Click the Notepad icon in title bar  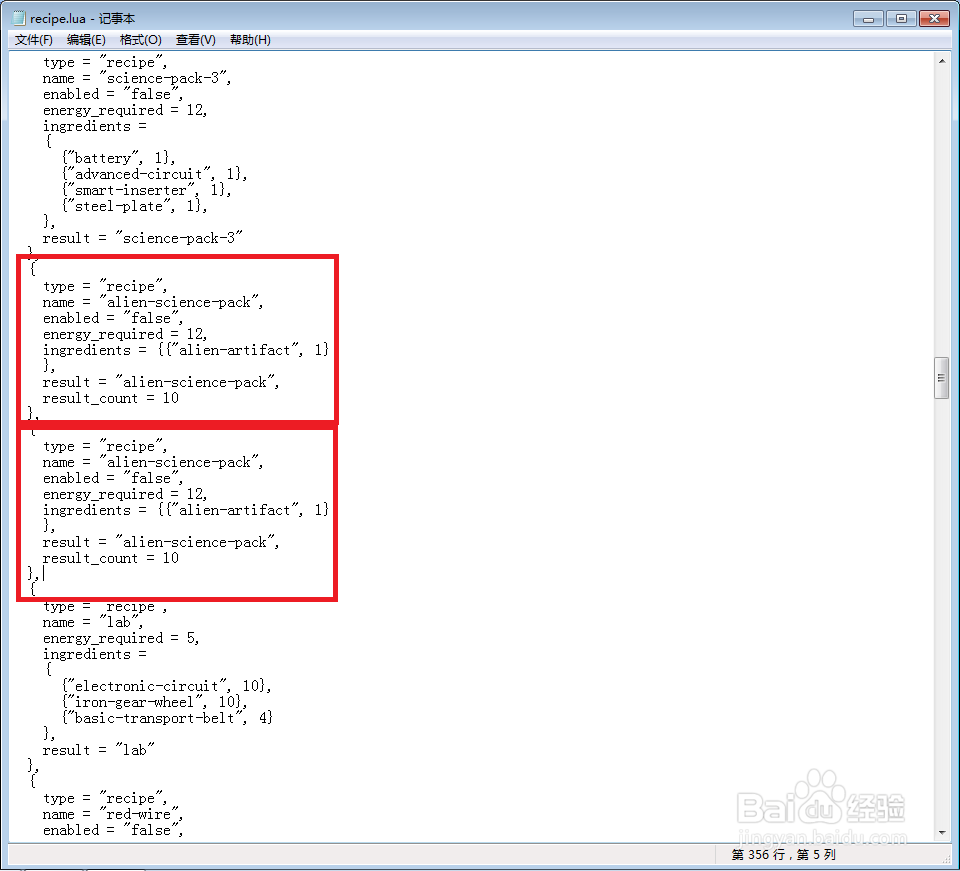[x=20, y=18]
